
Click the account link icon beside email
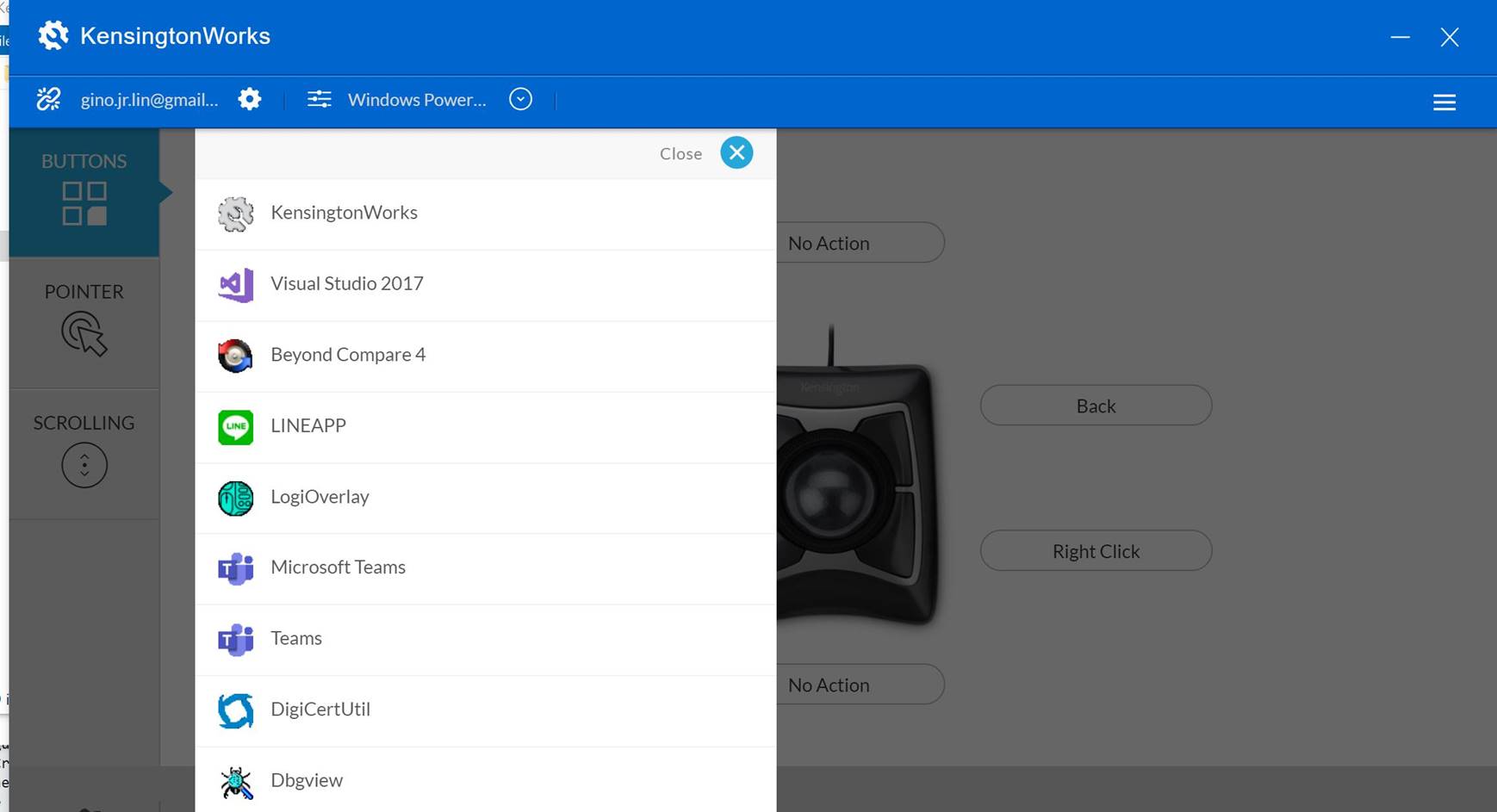49,99
